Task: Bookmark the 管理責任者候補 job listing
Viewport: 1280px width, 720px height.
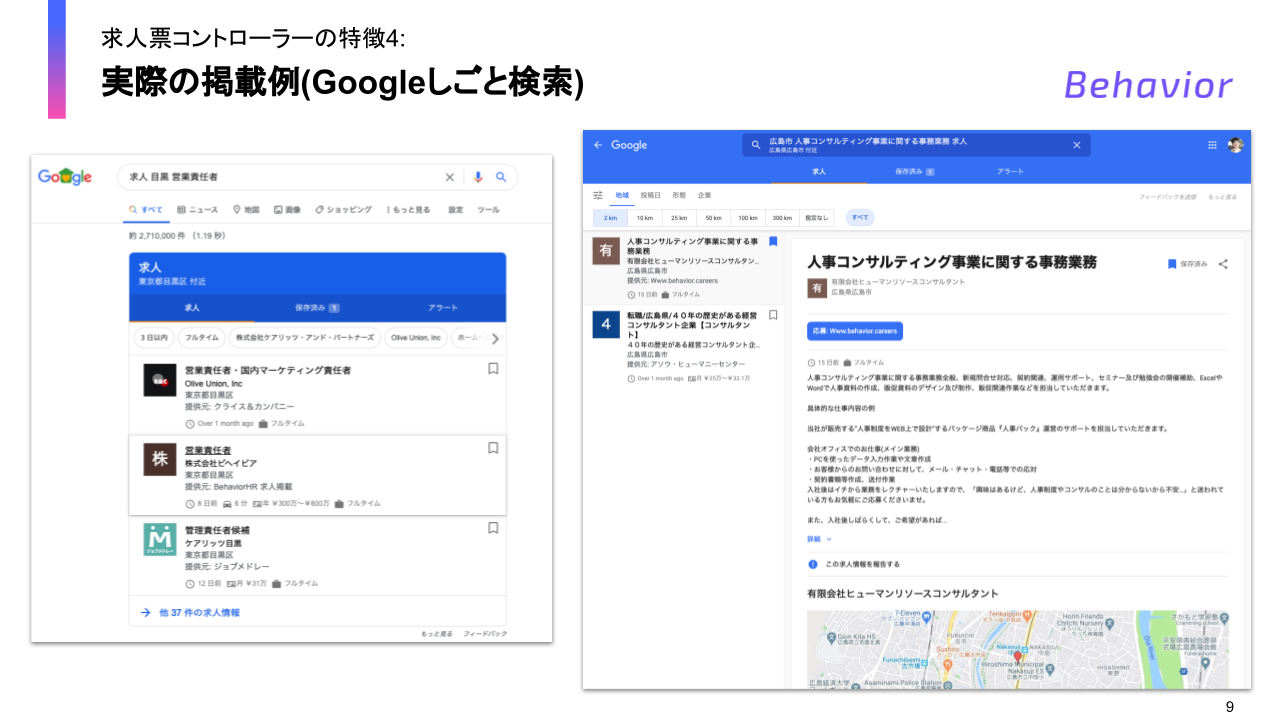Action: (x=493, y=528)
